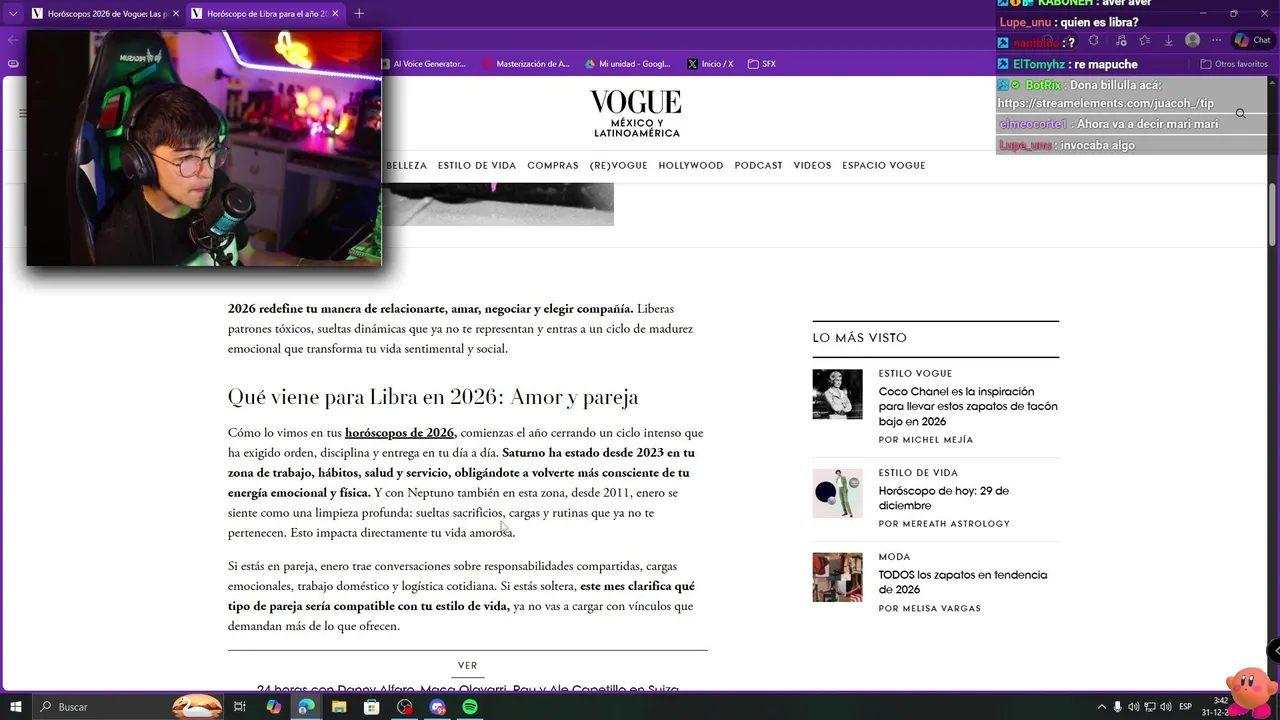Open ESTILO VOGUE category label
The height and width of the screenshot is (720, 1280).
(x=915, y=374)
